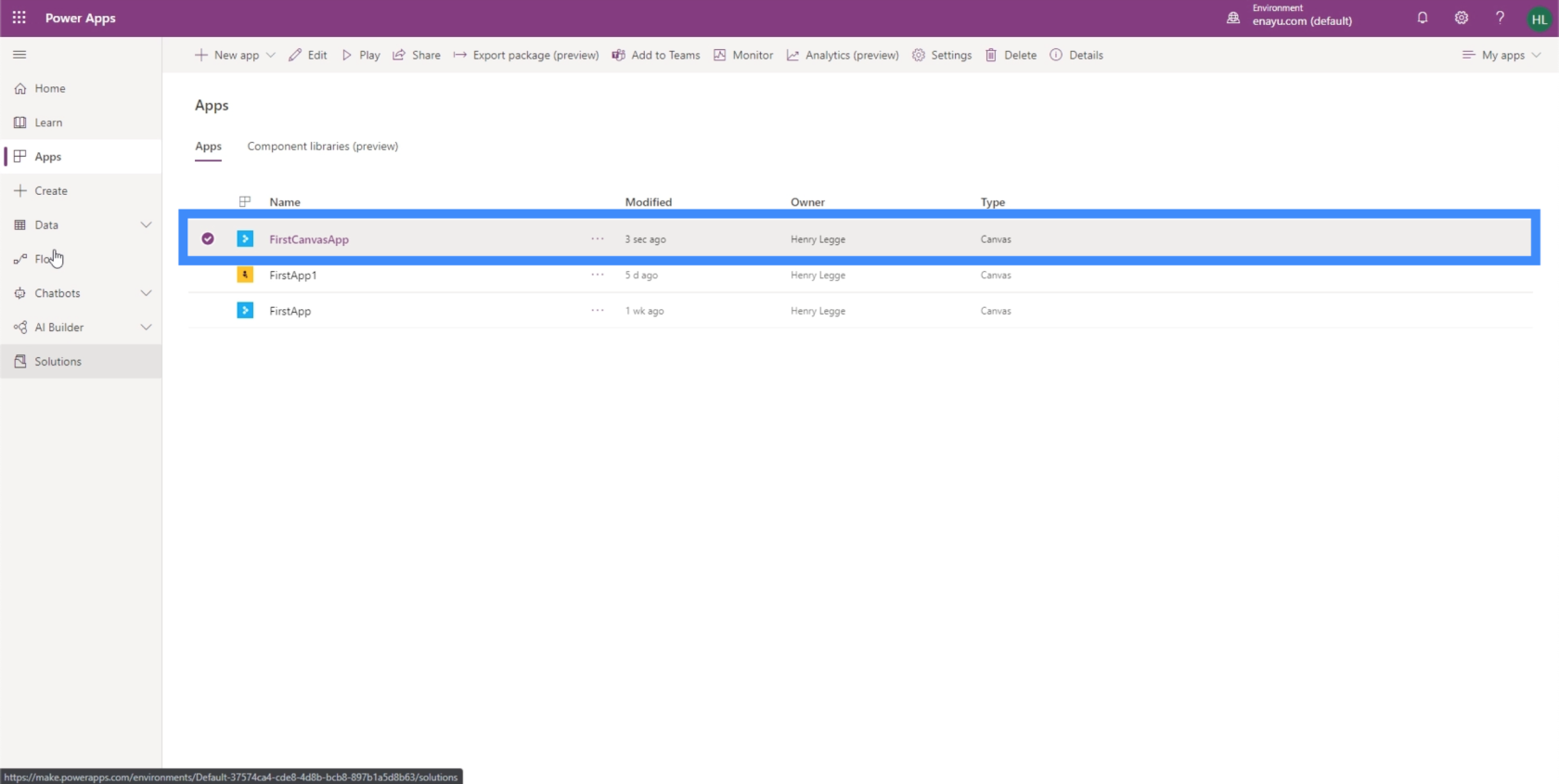Click the FirstCanvasApp blue app icon
The width and height of the screenshot is (1559, 784).
[245, 238]
